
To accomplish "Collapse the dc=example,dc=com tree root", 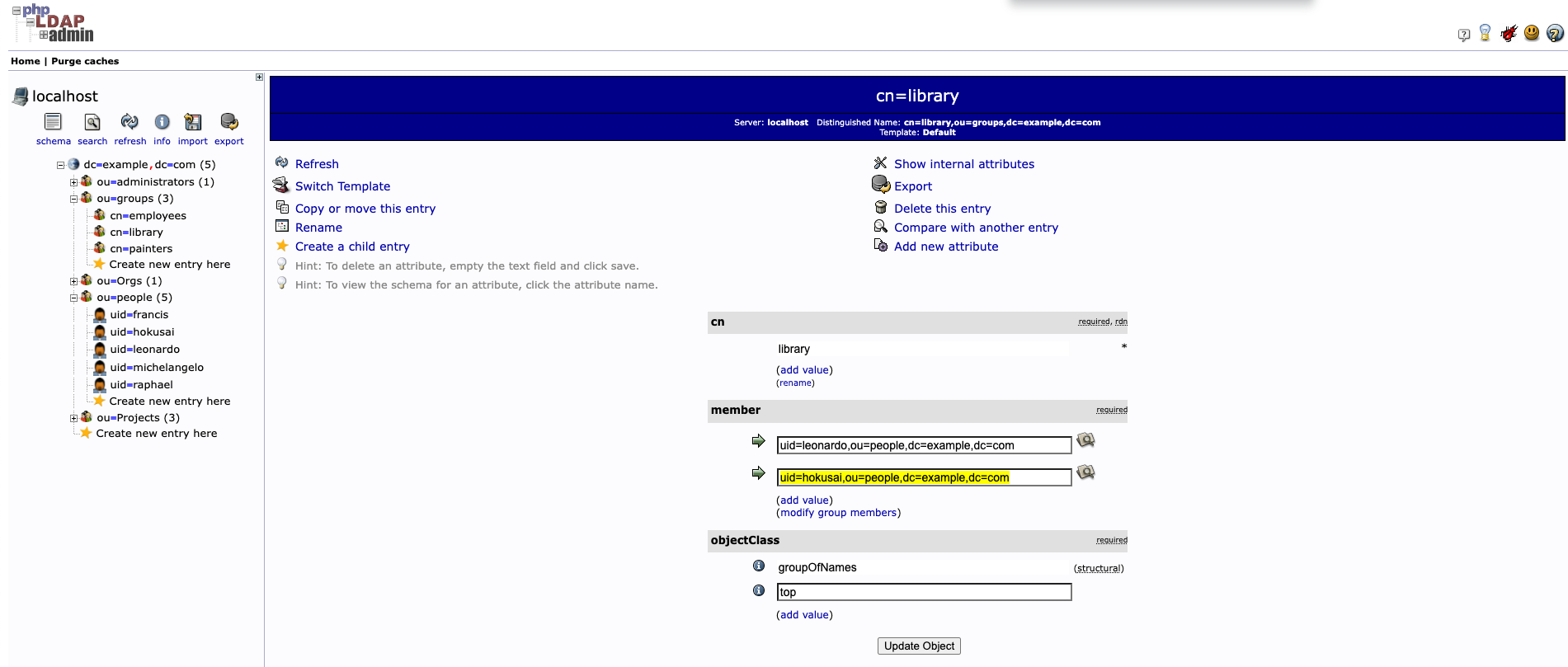I will point(60,165).
